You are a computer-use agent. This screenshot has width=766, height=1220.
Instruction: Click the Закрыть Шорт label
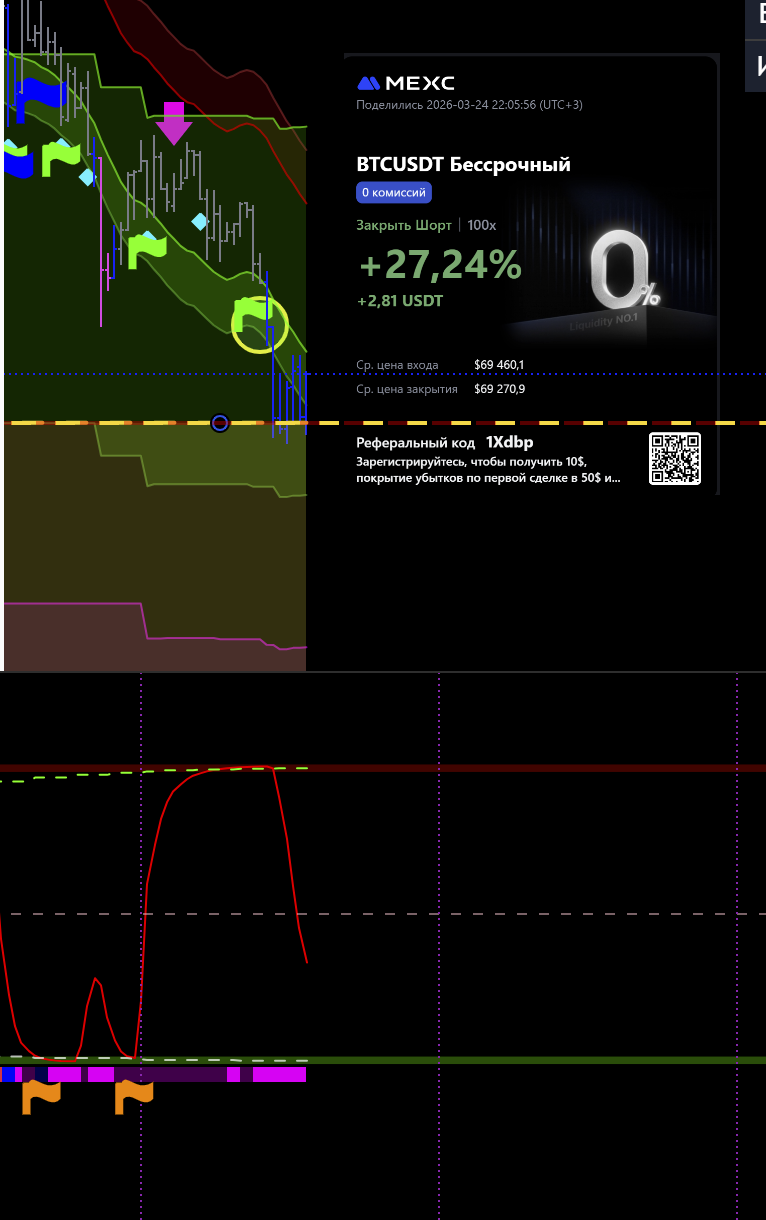(403, 225)
